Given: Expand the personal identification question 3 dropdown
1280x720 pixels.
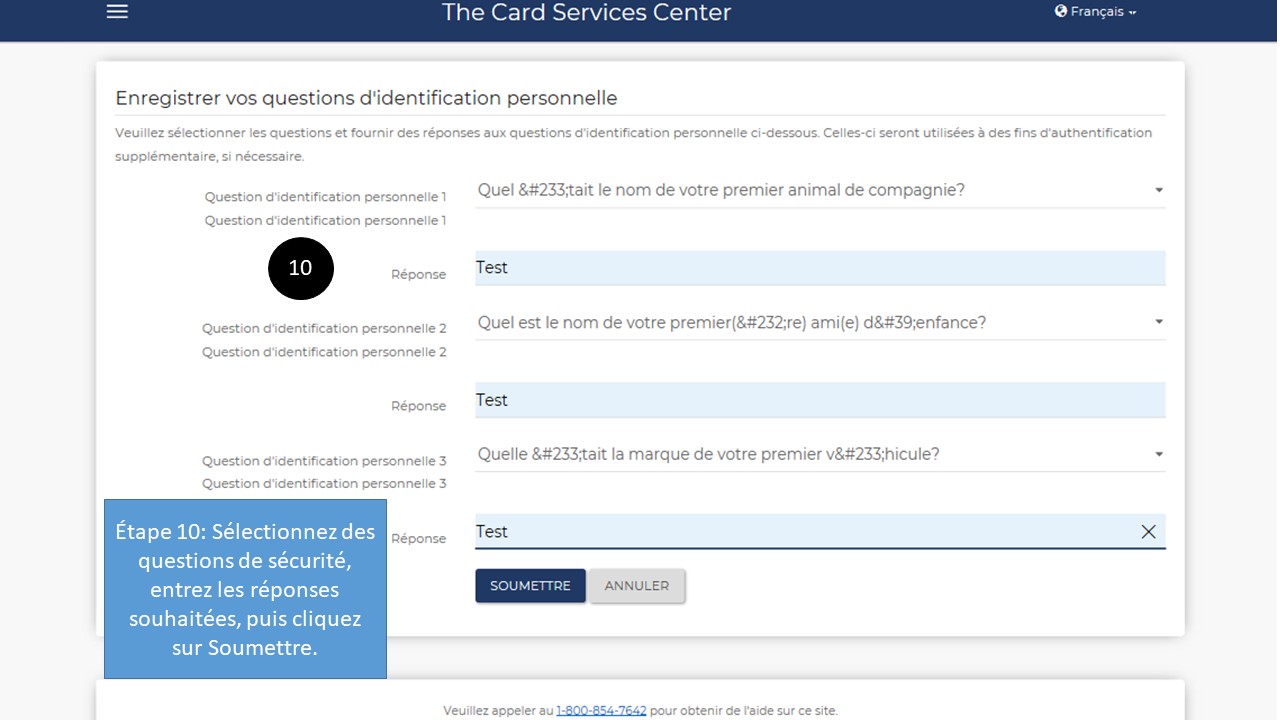Looking at the screenshot, I should [x=820, y=454].
